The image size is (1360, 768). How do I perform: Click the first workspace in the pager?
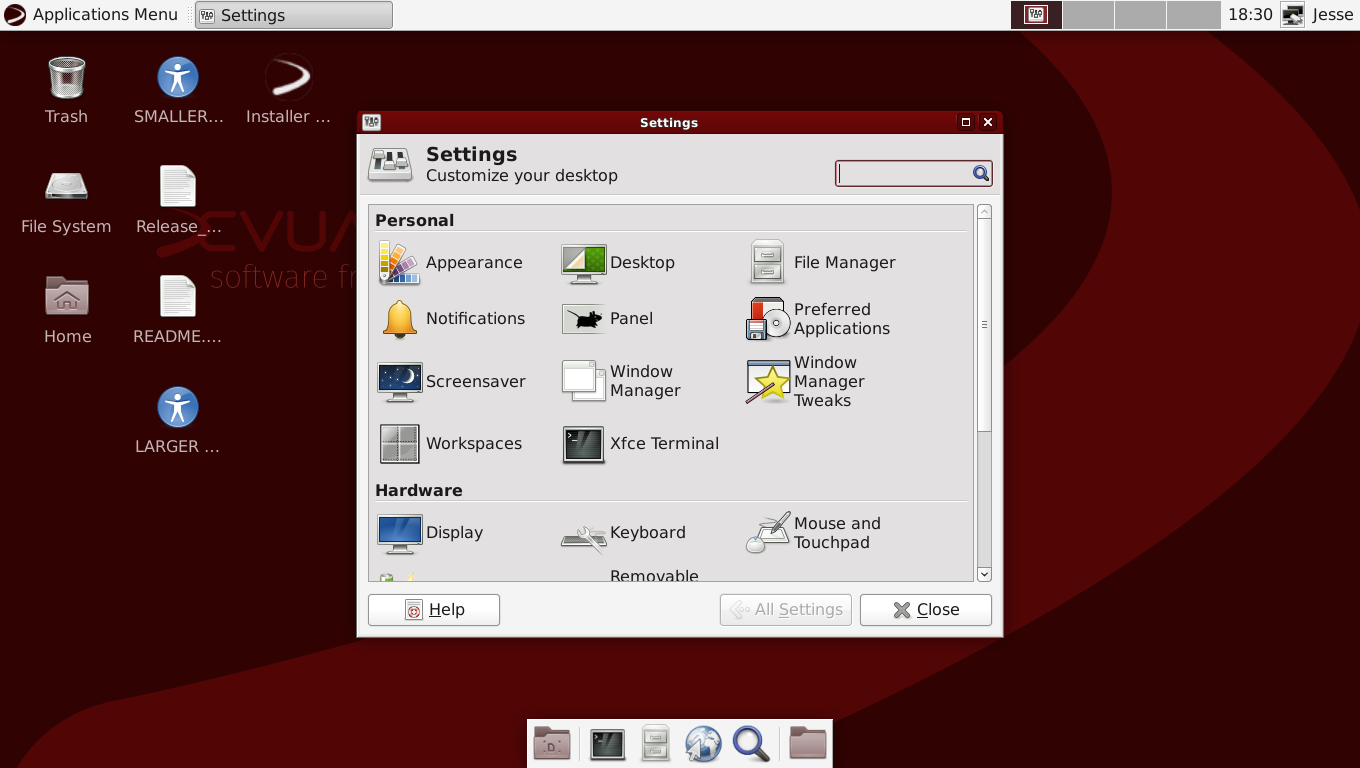(1036, 15)
